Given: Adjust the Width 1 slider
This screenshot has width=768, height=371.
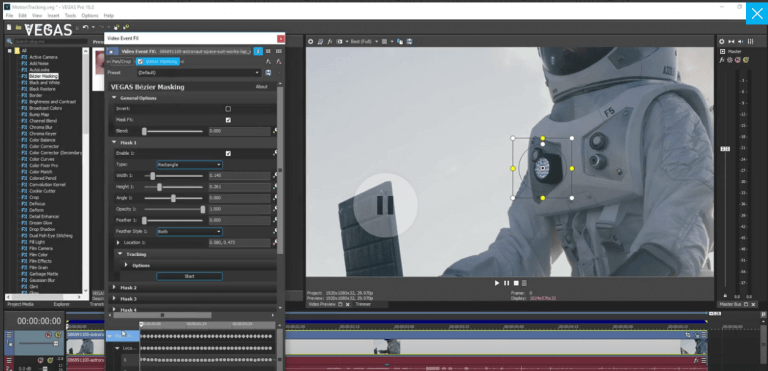Looking at the screenshot, I should tap(152, 176).
